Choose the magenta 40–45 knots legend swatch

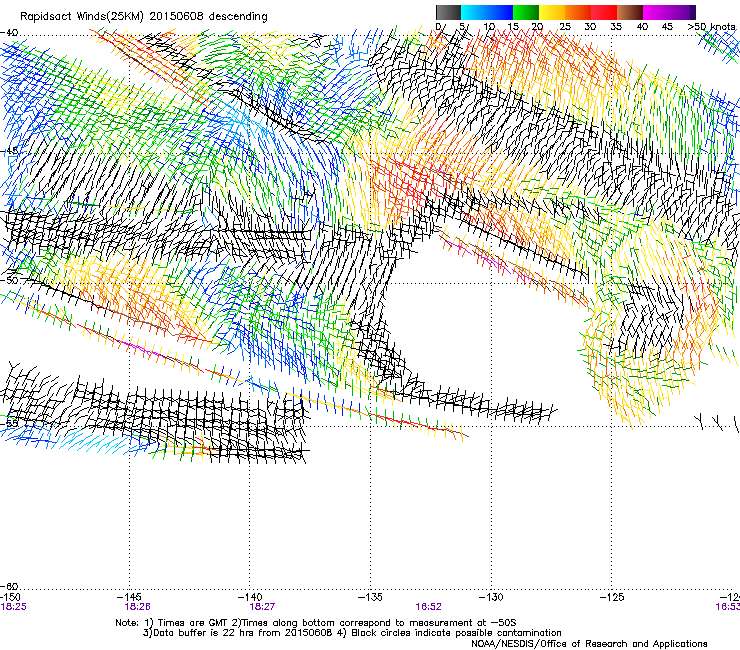click(656, 12)
